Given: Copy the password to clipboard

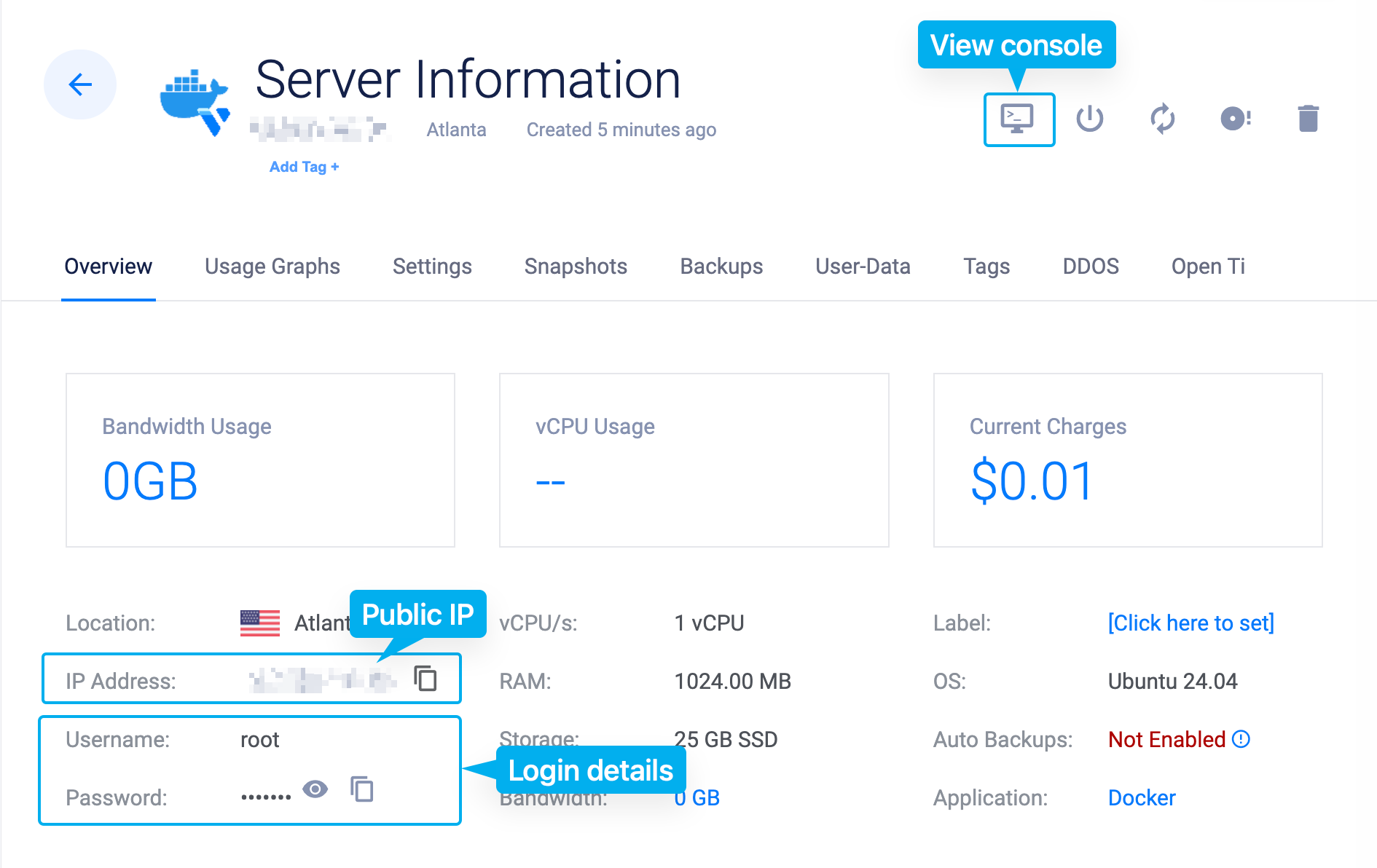Looking at the screenshot, I should [362, 789].
